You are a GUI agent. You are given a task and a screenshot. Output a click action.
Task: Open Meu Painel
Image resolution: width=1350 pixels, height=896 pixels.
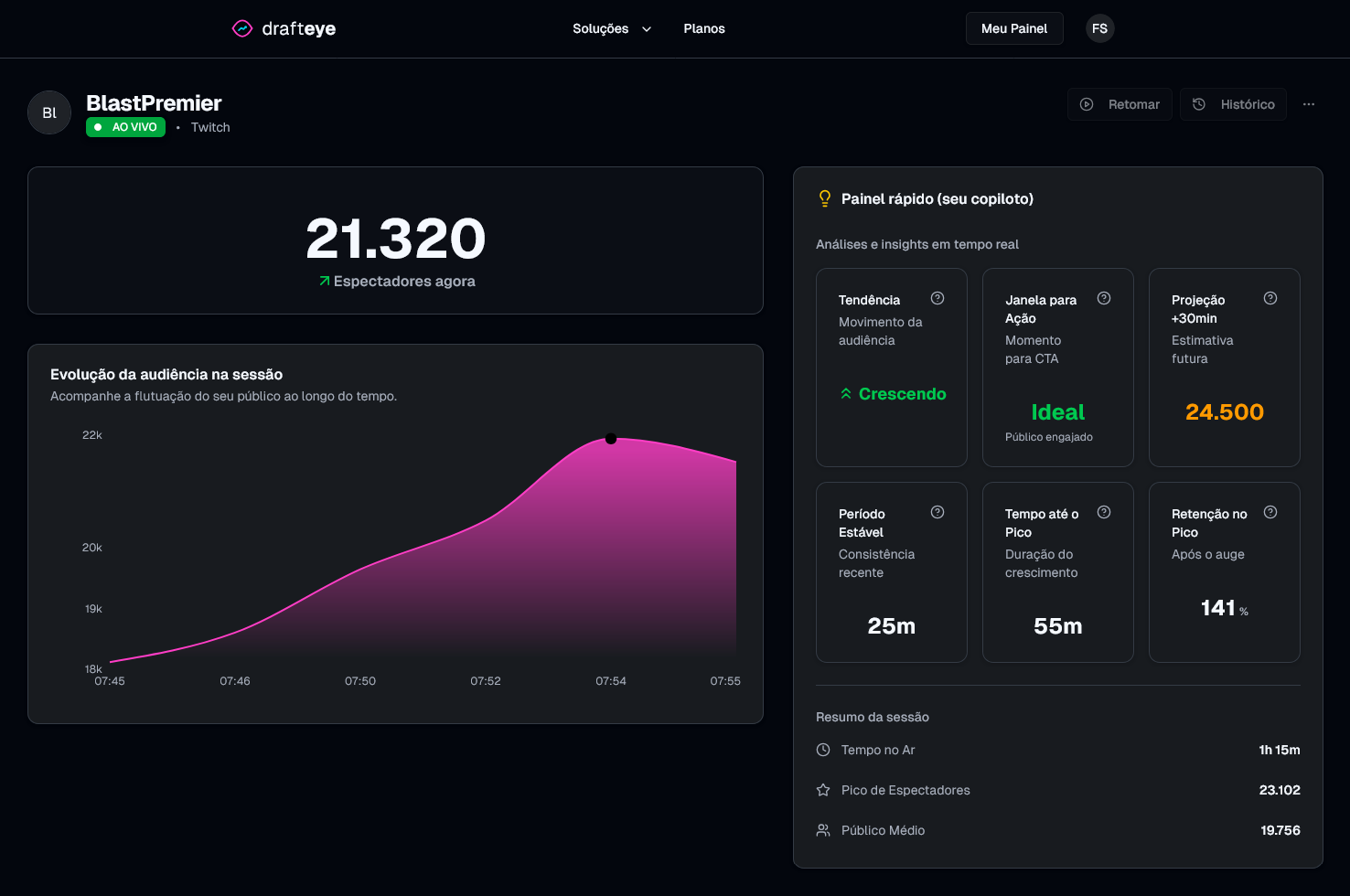pyautogui.click(x=1014, y=28)
